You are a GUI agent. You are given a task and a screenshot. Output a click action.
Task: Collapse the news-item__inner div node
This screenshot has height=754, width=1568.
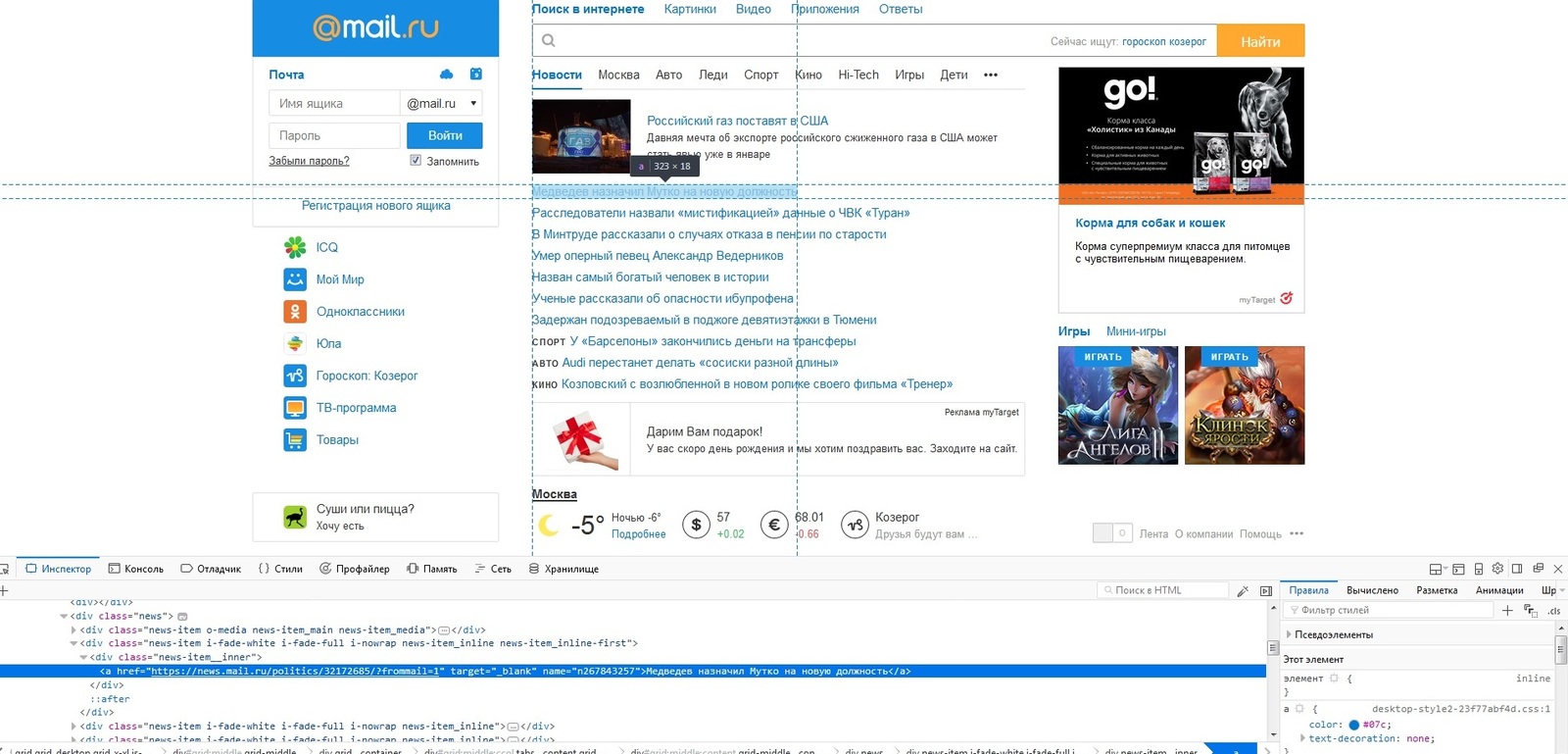(x=83, y=657)
